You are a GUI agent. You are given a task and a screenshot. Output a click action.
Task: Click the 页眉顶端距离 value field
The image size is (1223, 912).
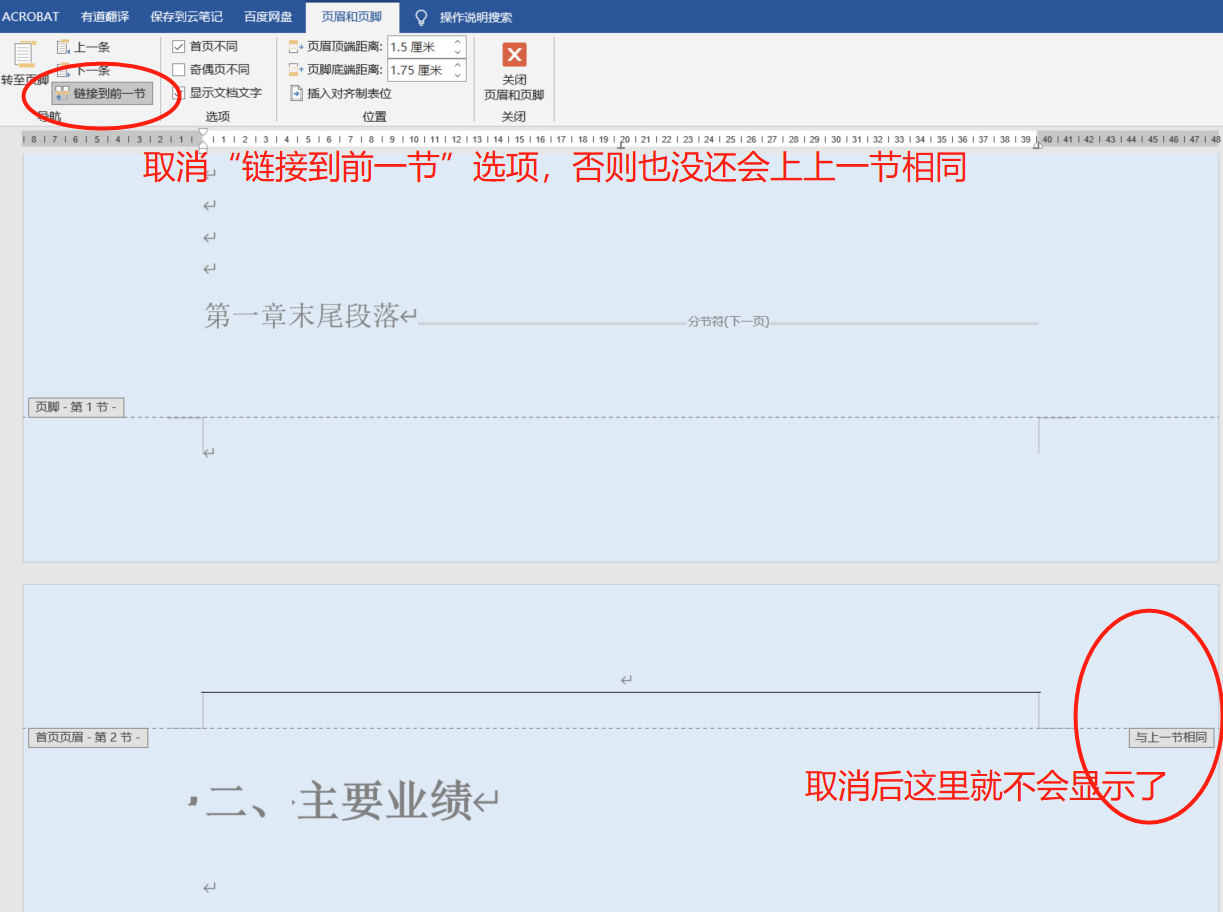[419, 47]
